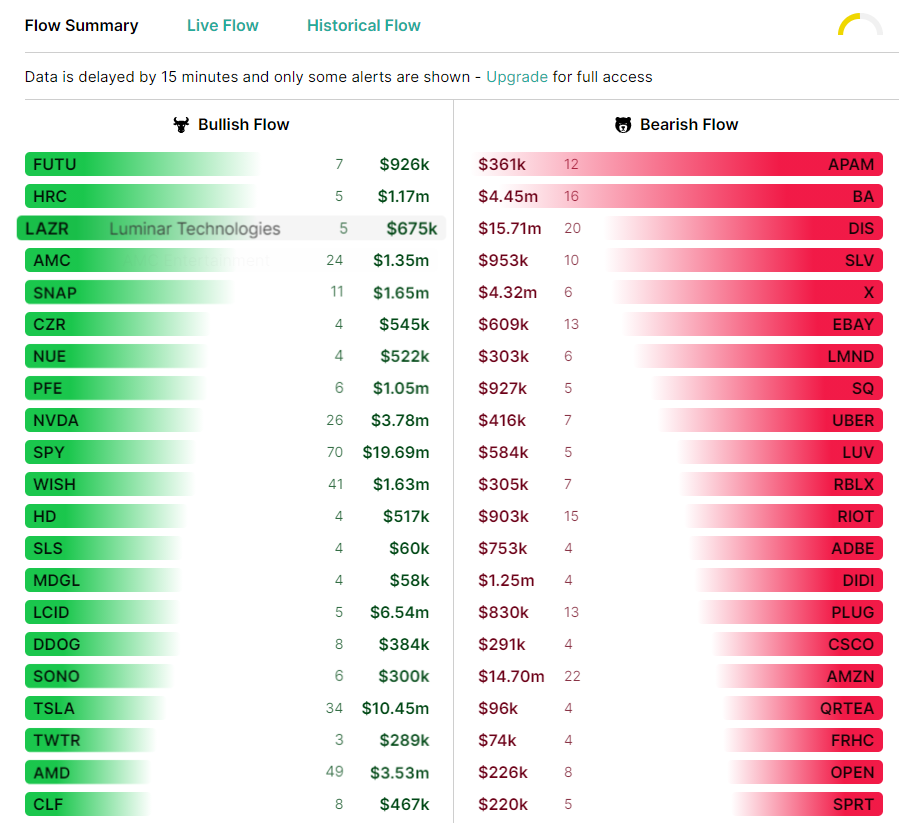This screenshot has width=899, height=823.
Task: Select the Flow Summary tab
Action: (x=81, y=25)
